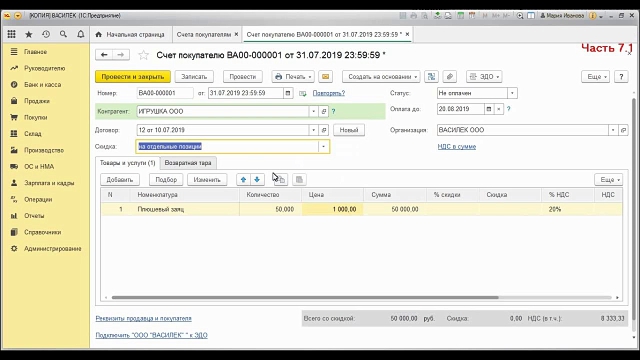Open the sections menu grid icon
This screenshot has height=360, width=640.
[x=11, y=35]
